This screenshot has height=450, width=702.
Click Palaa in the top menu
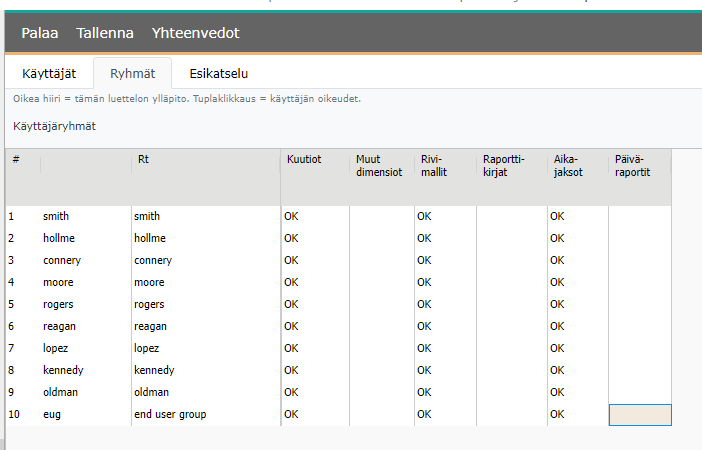(40, 33)
